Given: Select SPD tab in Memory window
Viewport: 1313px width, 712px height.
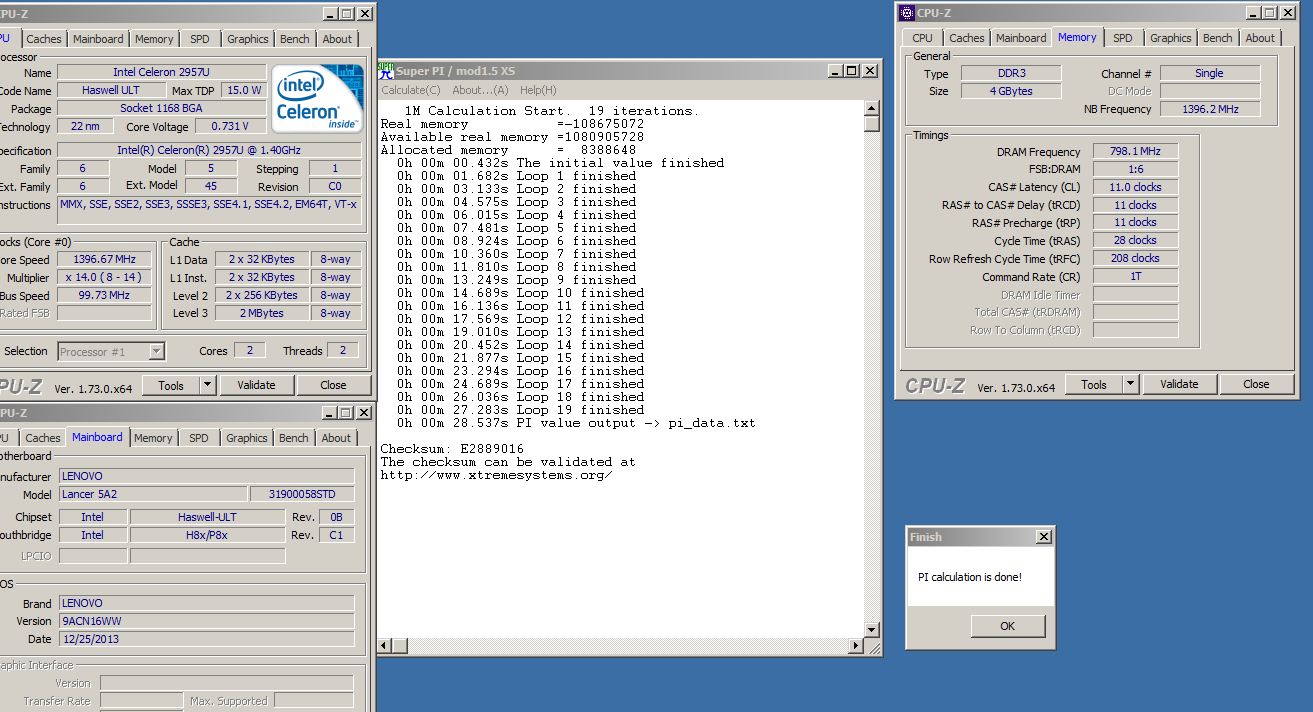Looking at the screenshot, I should (1123, 38).
